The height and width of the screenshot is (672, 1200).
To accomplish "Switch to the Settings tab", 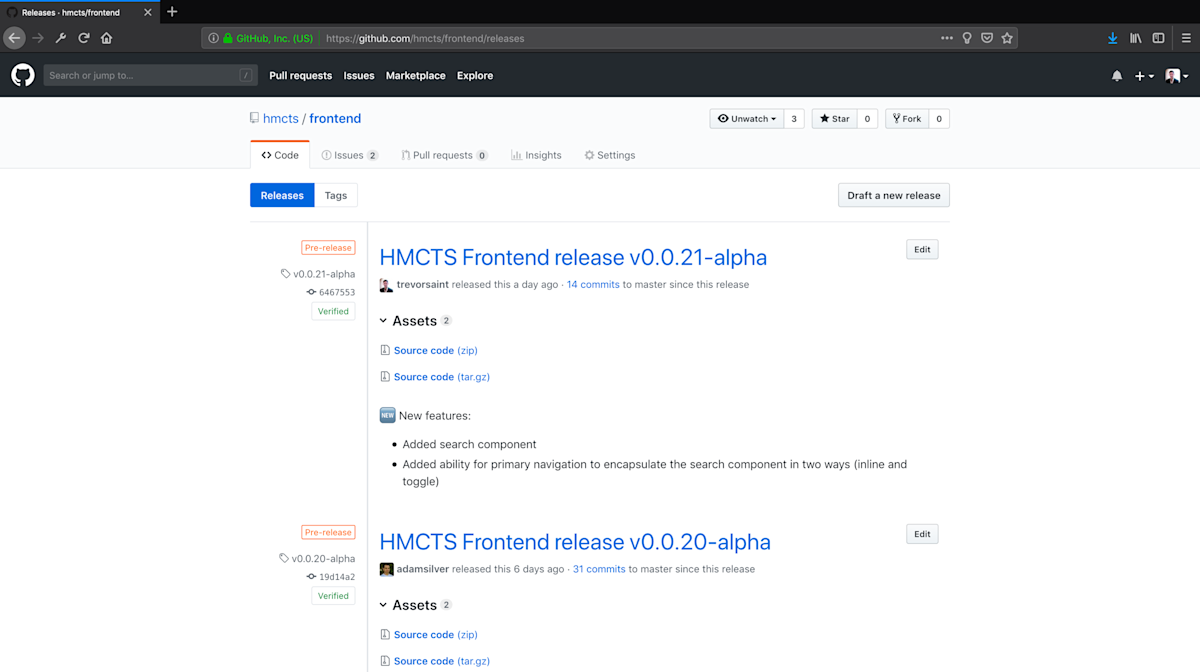I will 610,155.
